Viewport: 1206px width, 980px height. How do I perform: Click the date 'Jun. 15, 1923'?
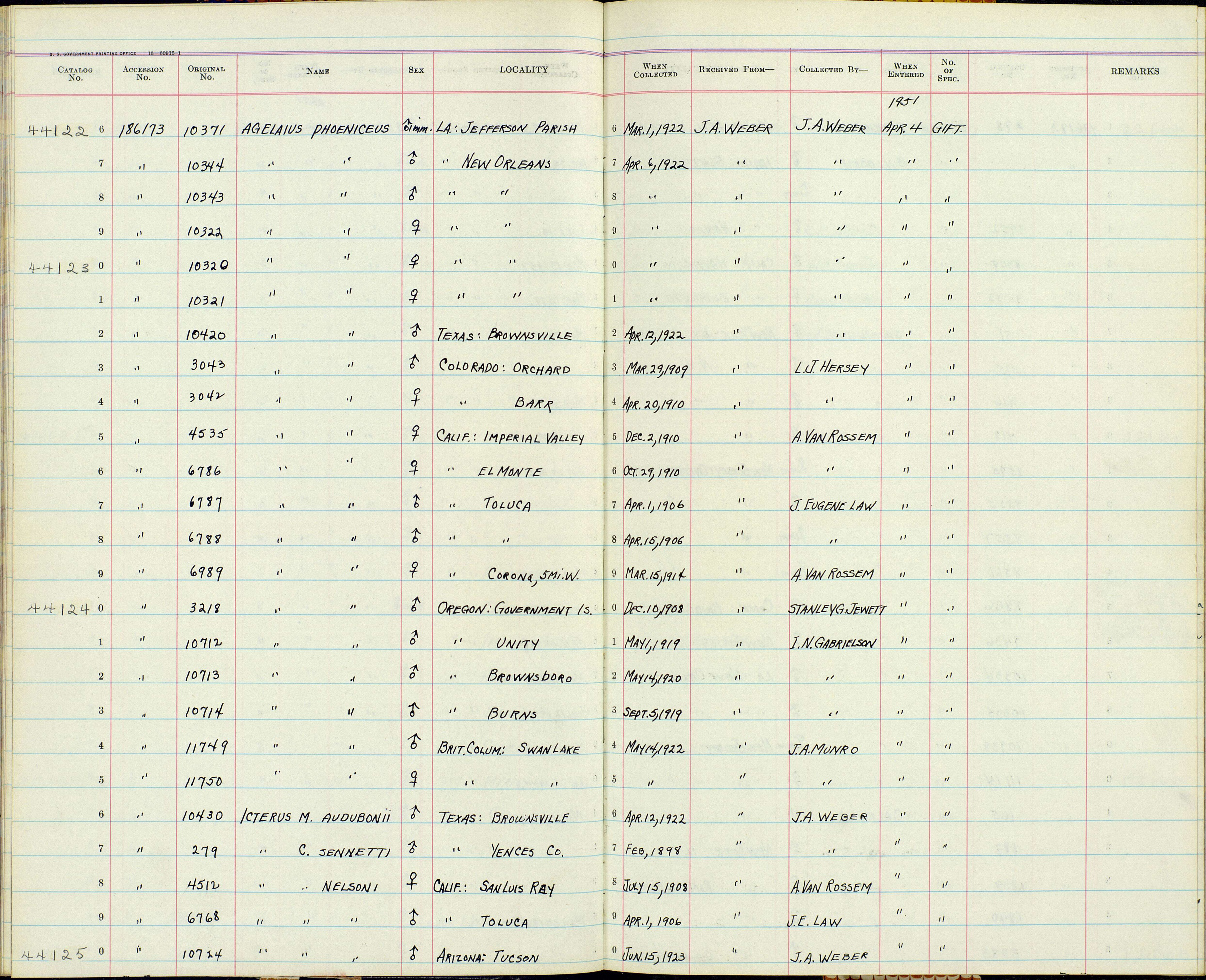click(655, 956)
